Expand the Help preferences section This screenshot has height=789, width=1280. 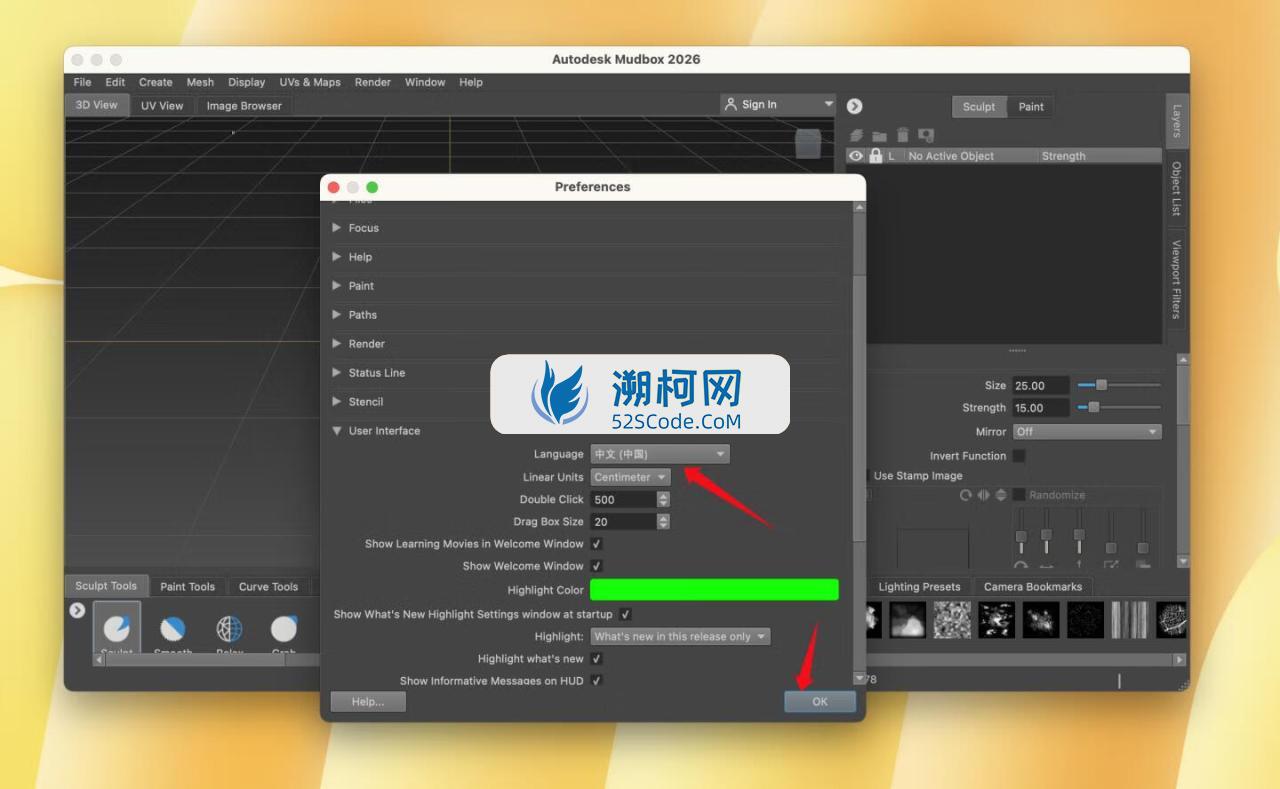(x=337, y=257)
